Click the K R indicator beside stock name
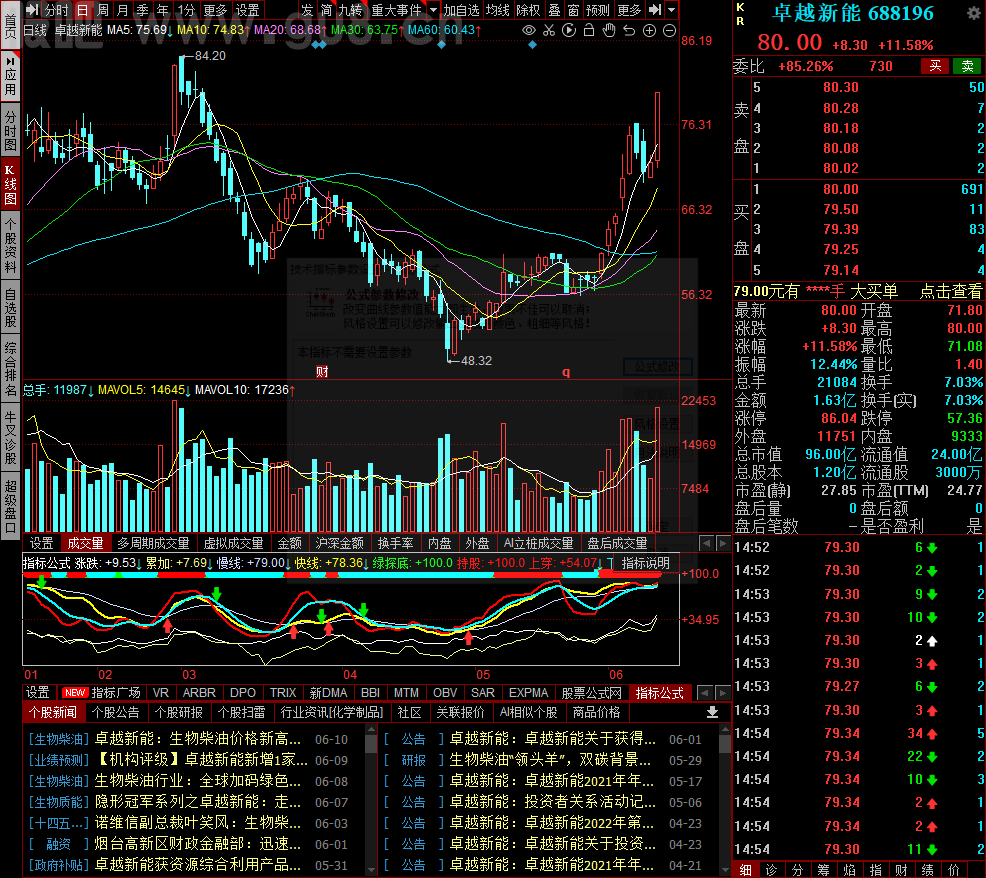The height and width of the screenshot is (878, 986). pos(741,14)
